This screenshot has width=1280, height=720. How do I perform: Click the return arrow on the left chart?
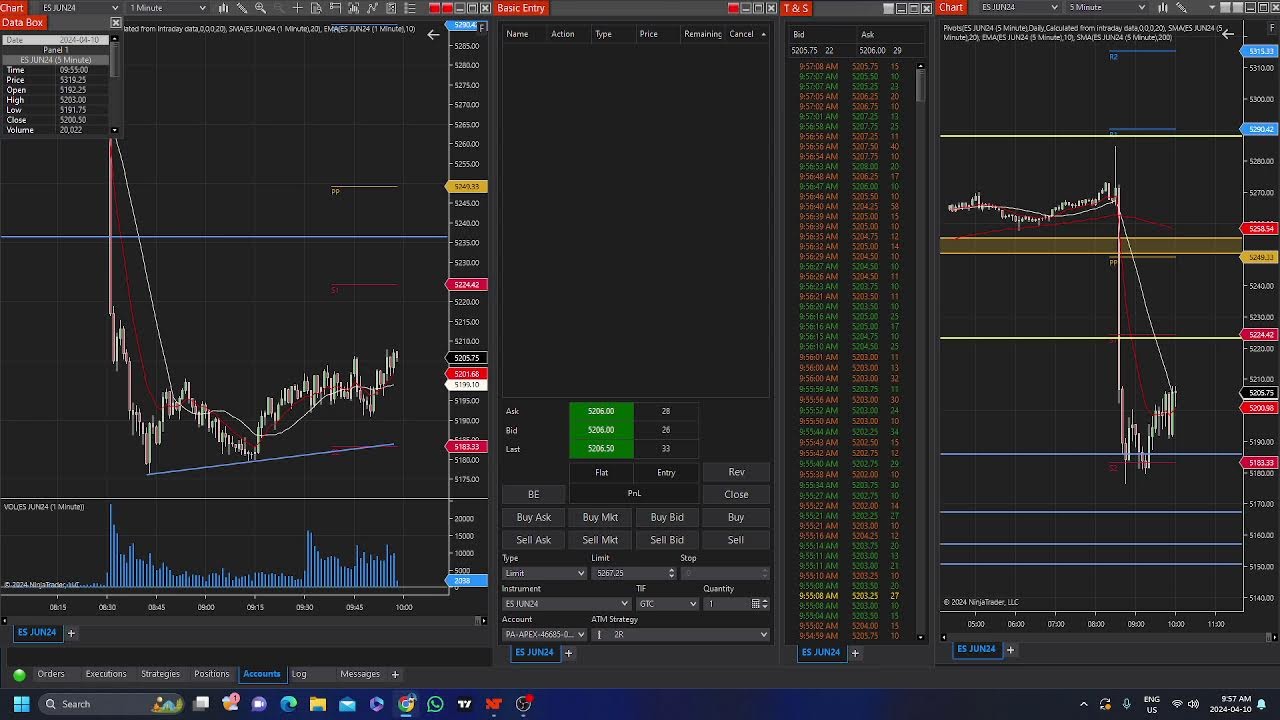[433, 35]
